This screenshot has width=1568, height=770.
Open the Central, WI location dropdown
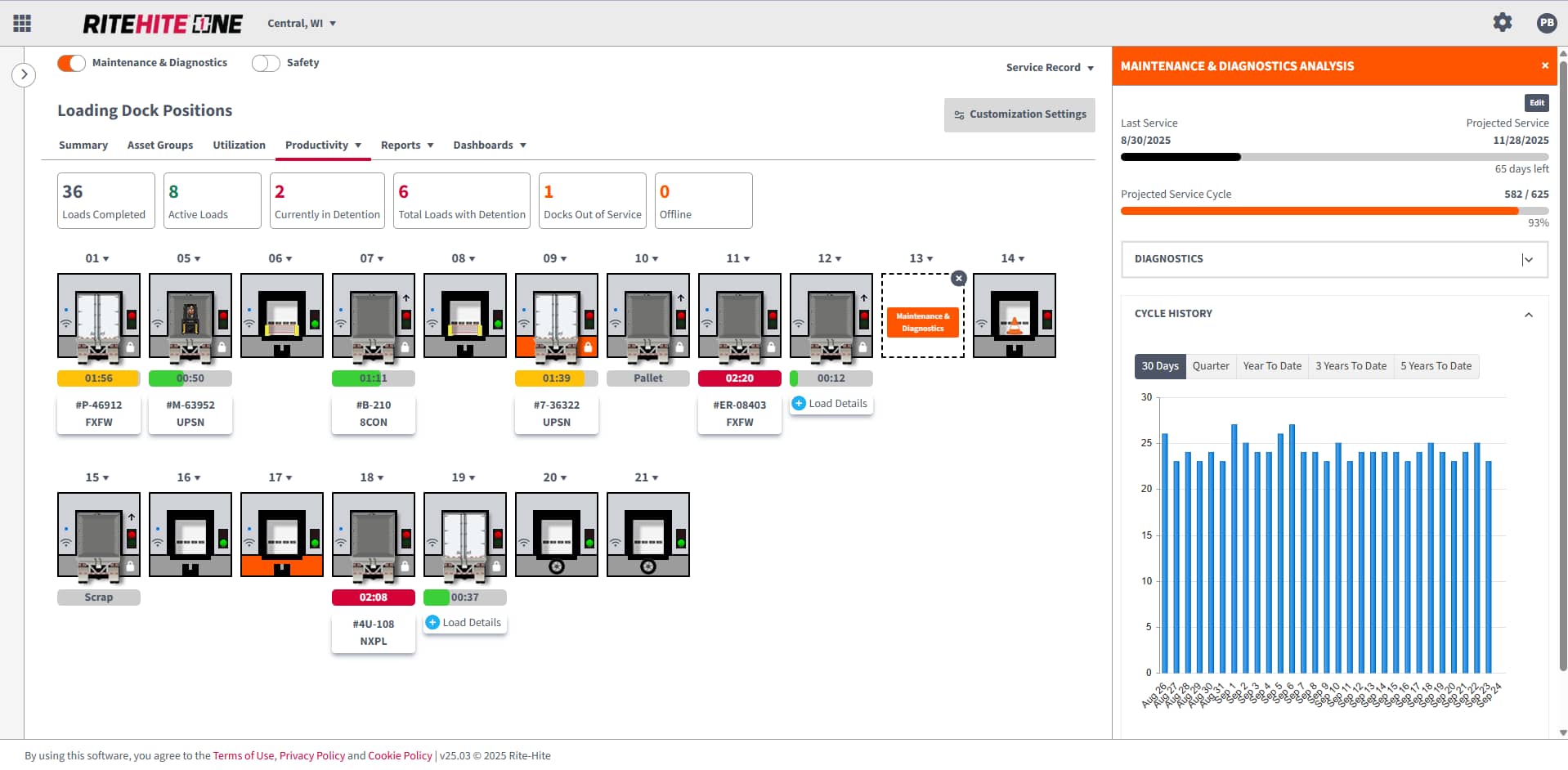(x=302, y=23)
